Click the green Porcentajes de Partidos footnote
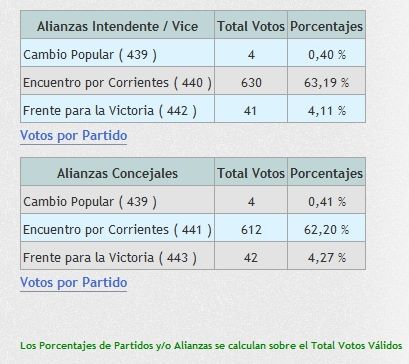Viewport: 409px width, 364px height. tap(211, 346)
